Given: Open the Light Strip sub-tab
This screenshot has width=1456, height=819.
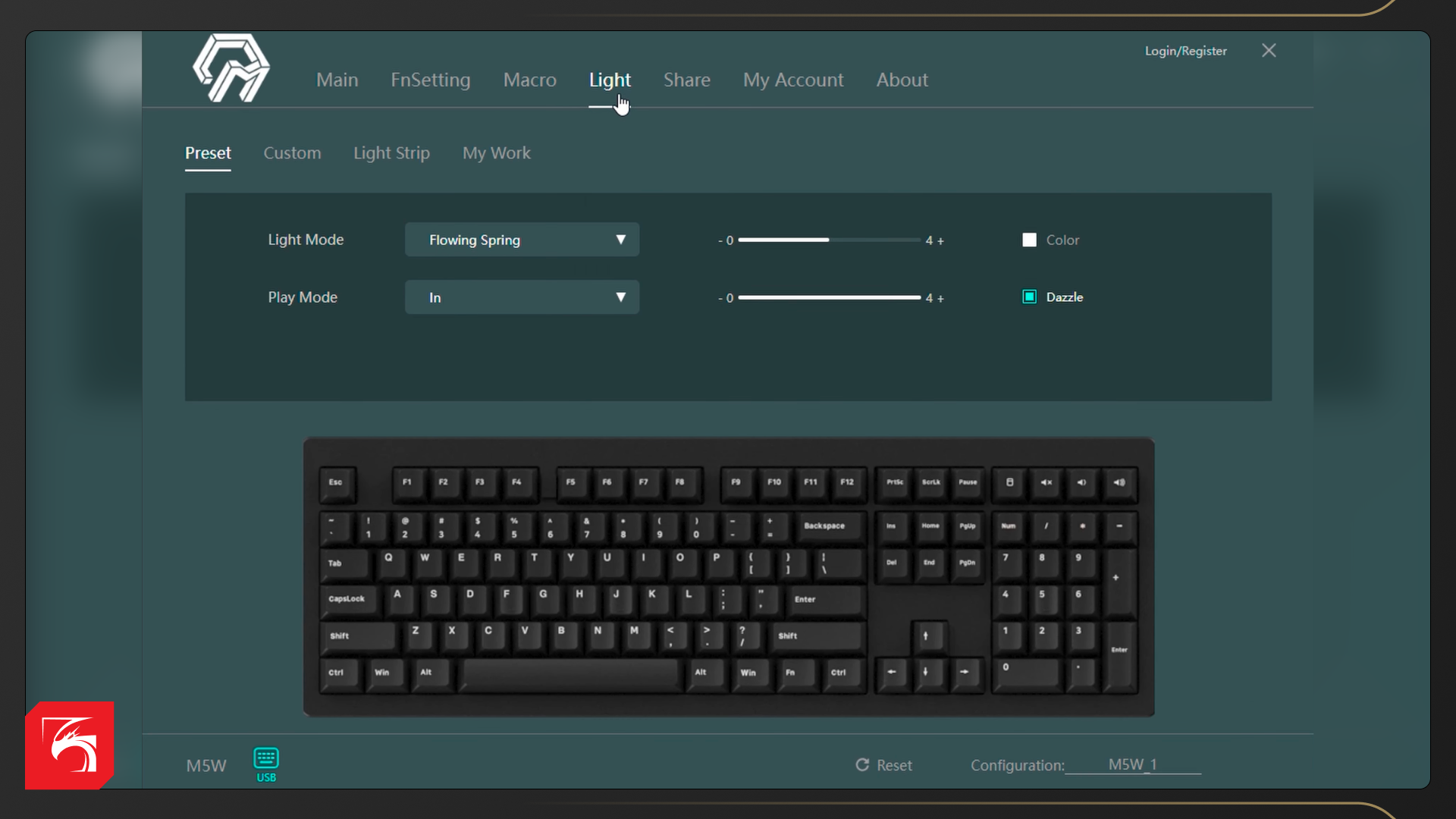Looking at the screenshot, I should pyautogui.click(x=391, y=153).
